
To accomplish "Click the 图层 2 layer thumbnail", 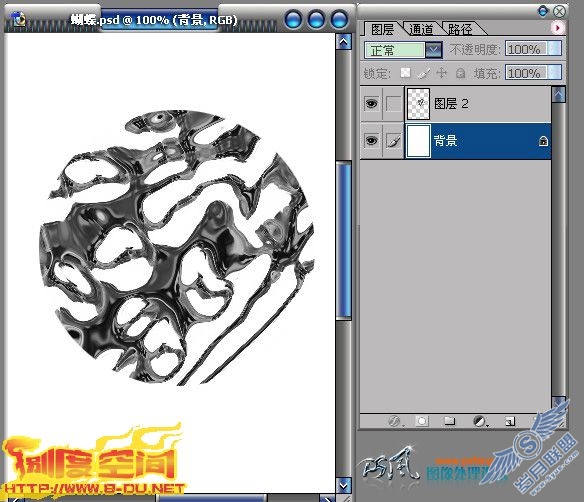I will click(x=418, y=104).
